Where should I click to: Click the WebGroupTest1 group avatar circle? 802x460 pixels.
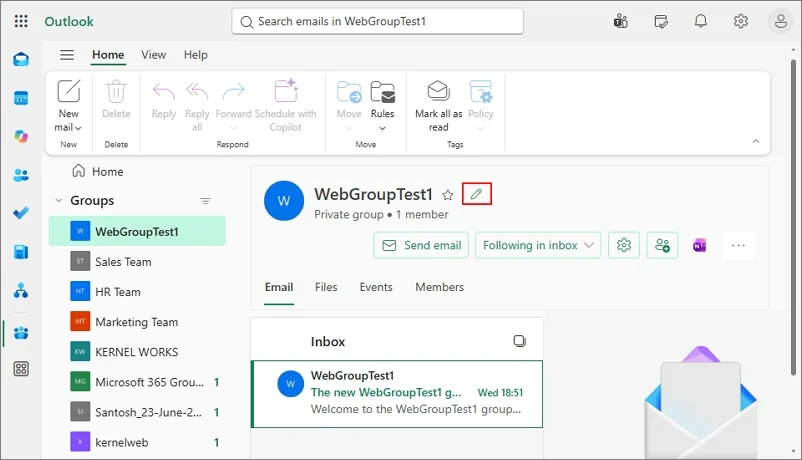tap(284, 201)
